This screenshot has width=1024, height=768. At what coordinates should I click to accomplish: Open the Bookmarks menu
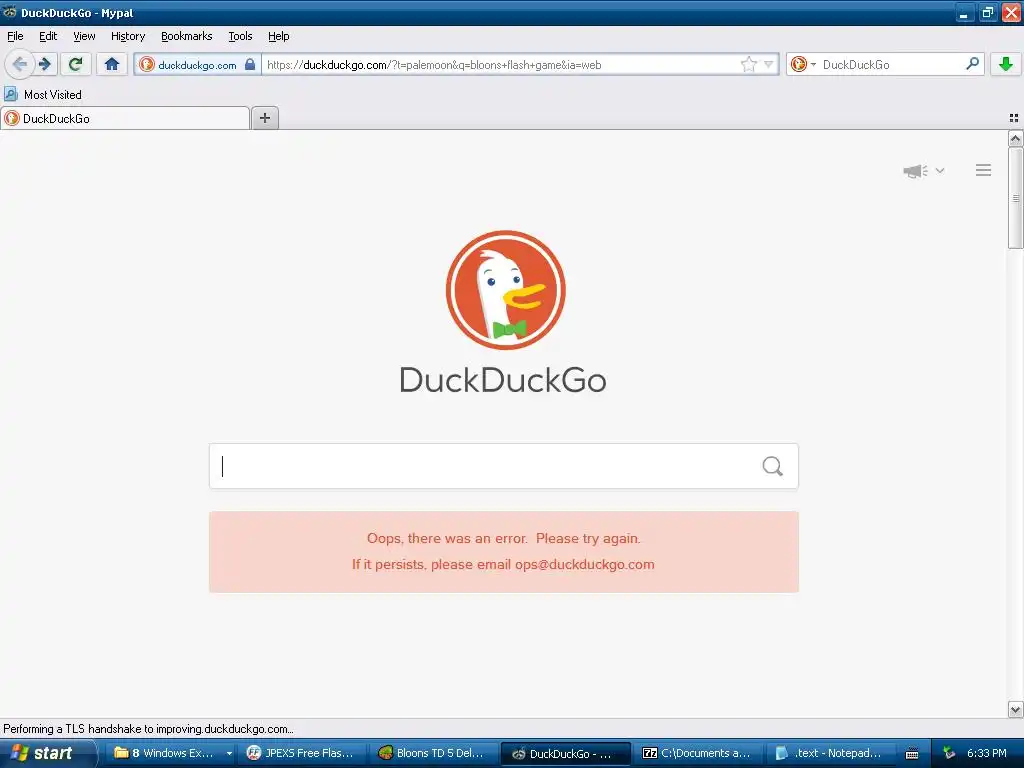(187, 36)
